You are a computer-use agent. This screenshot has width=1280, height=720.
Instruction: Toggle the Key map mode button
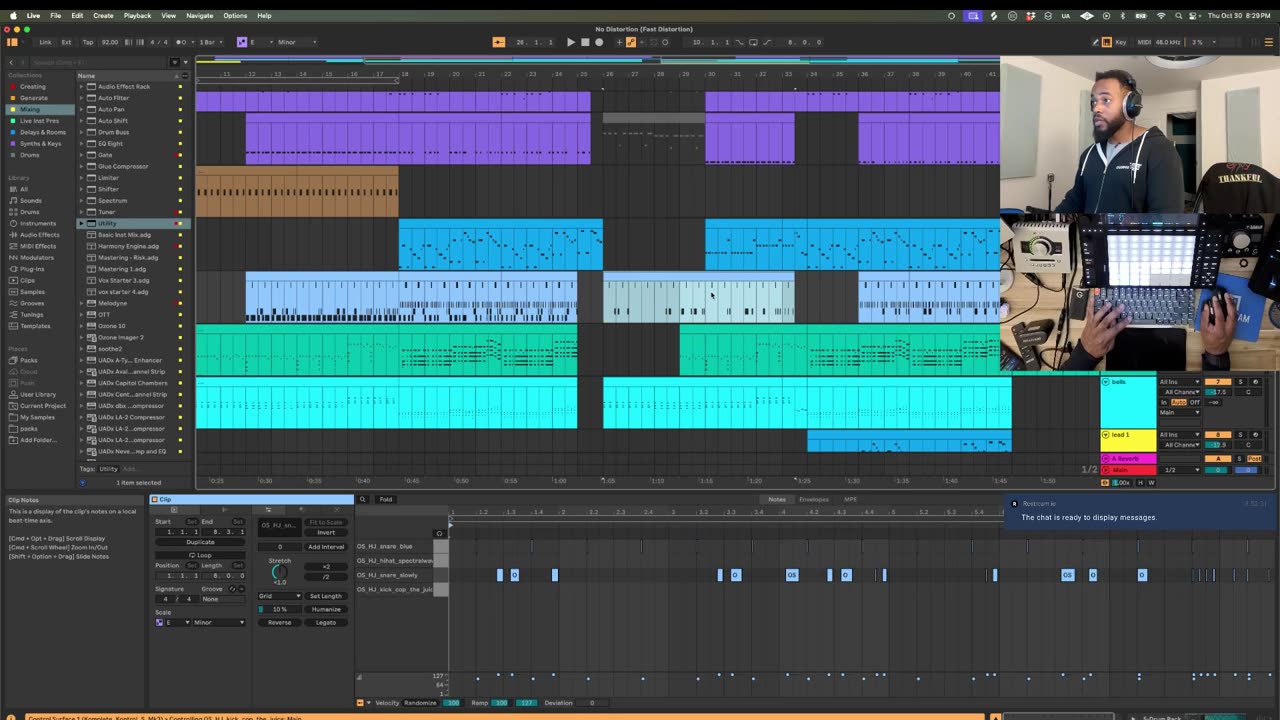pyautogui.click(x=1119, y=42)
